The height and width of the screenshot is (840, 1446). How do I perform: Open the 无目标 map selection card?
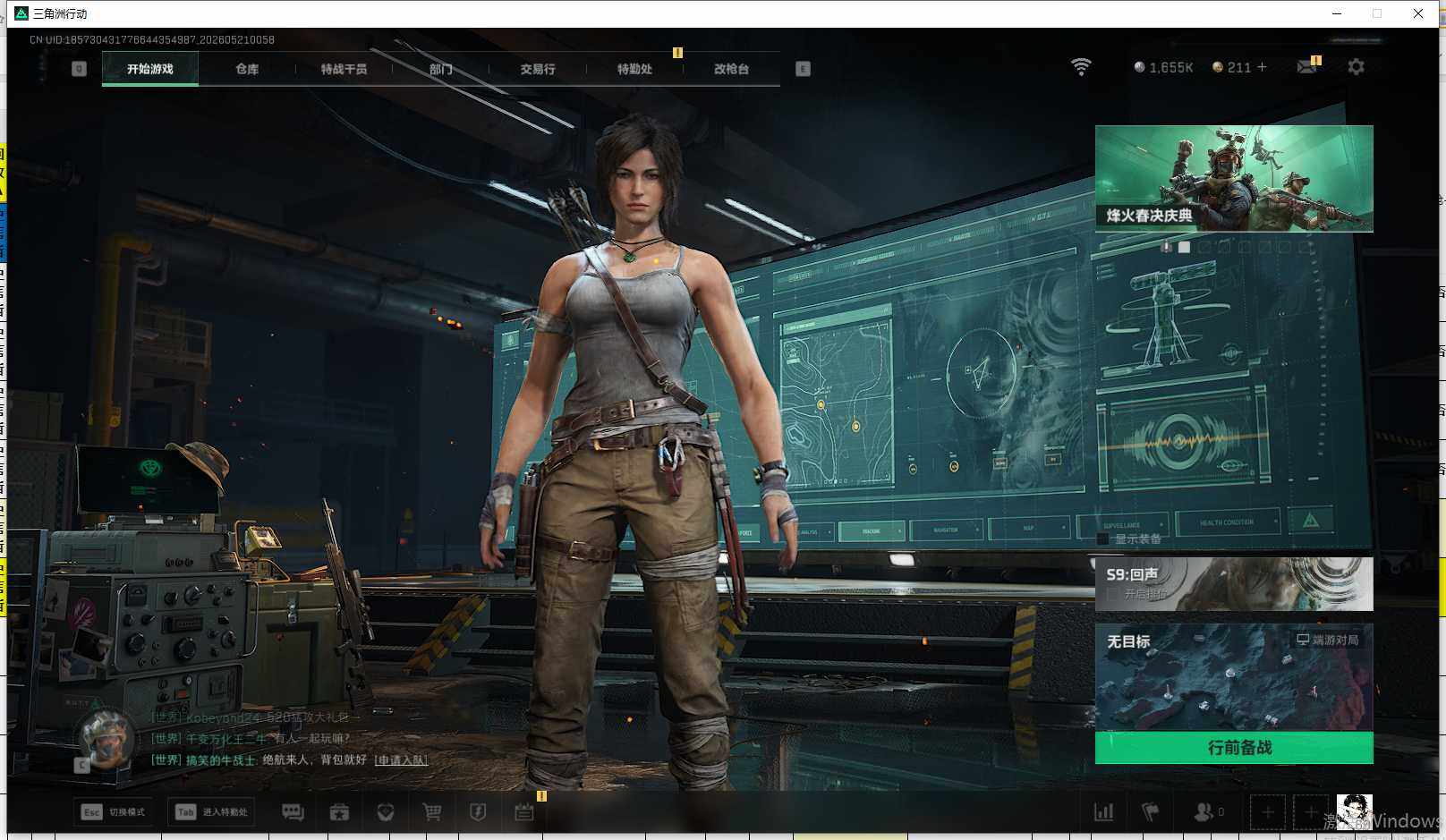pos(1234,677)
